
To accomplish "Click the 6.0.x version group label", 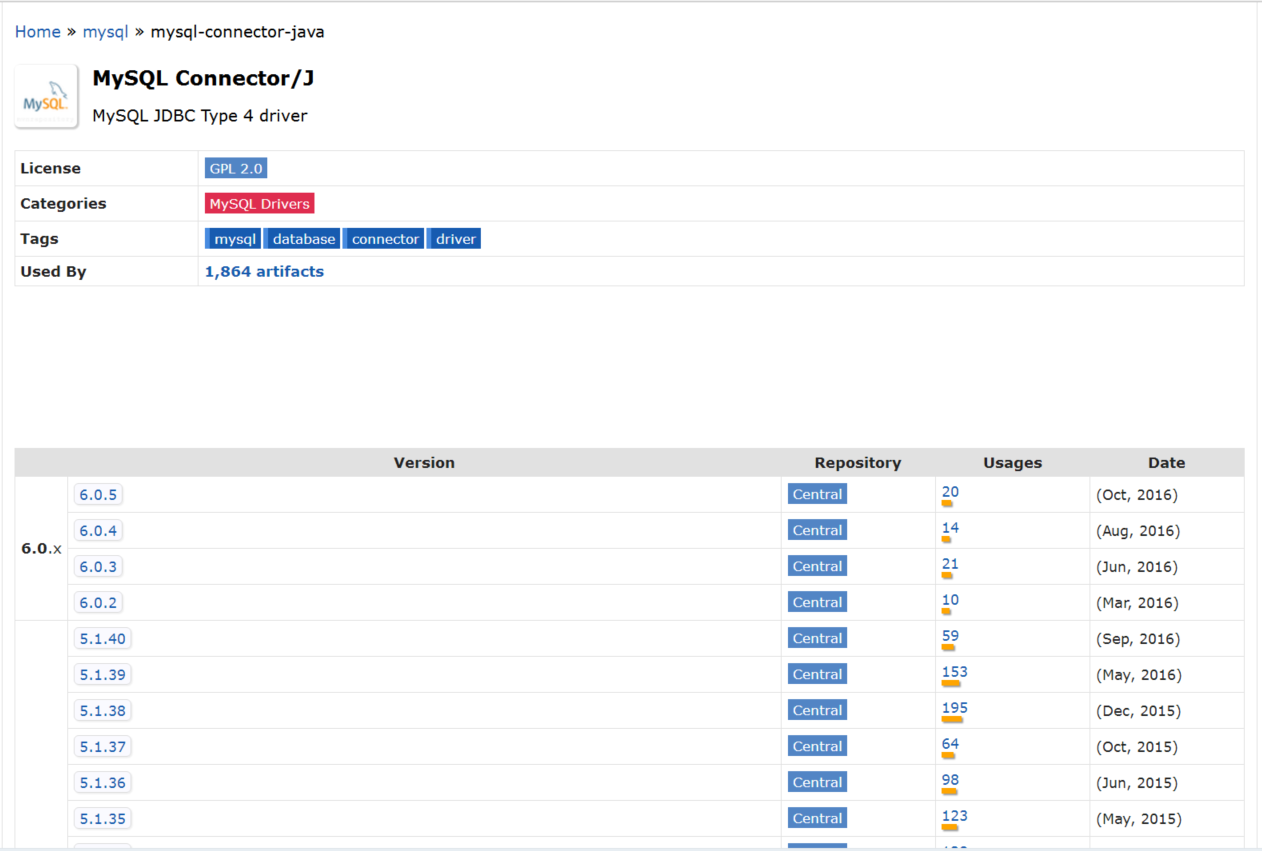I will [41, 549].
